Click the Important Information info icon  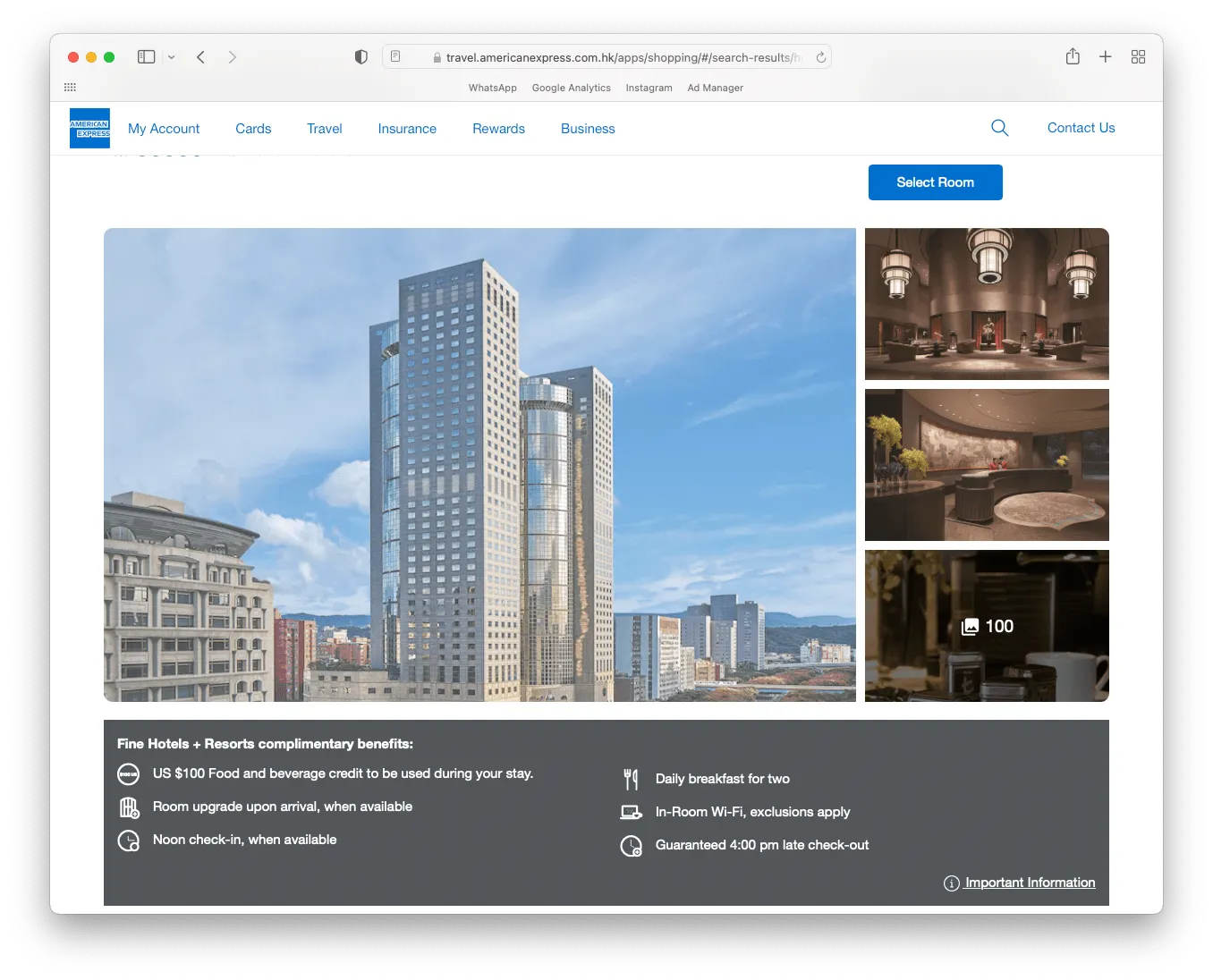pyautogui.click(x=952, y=883)
